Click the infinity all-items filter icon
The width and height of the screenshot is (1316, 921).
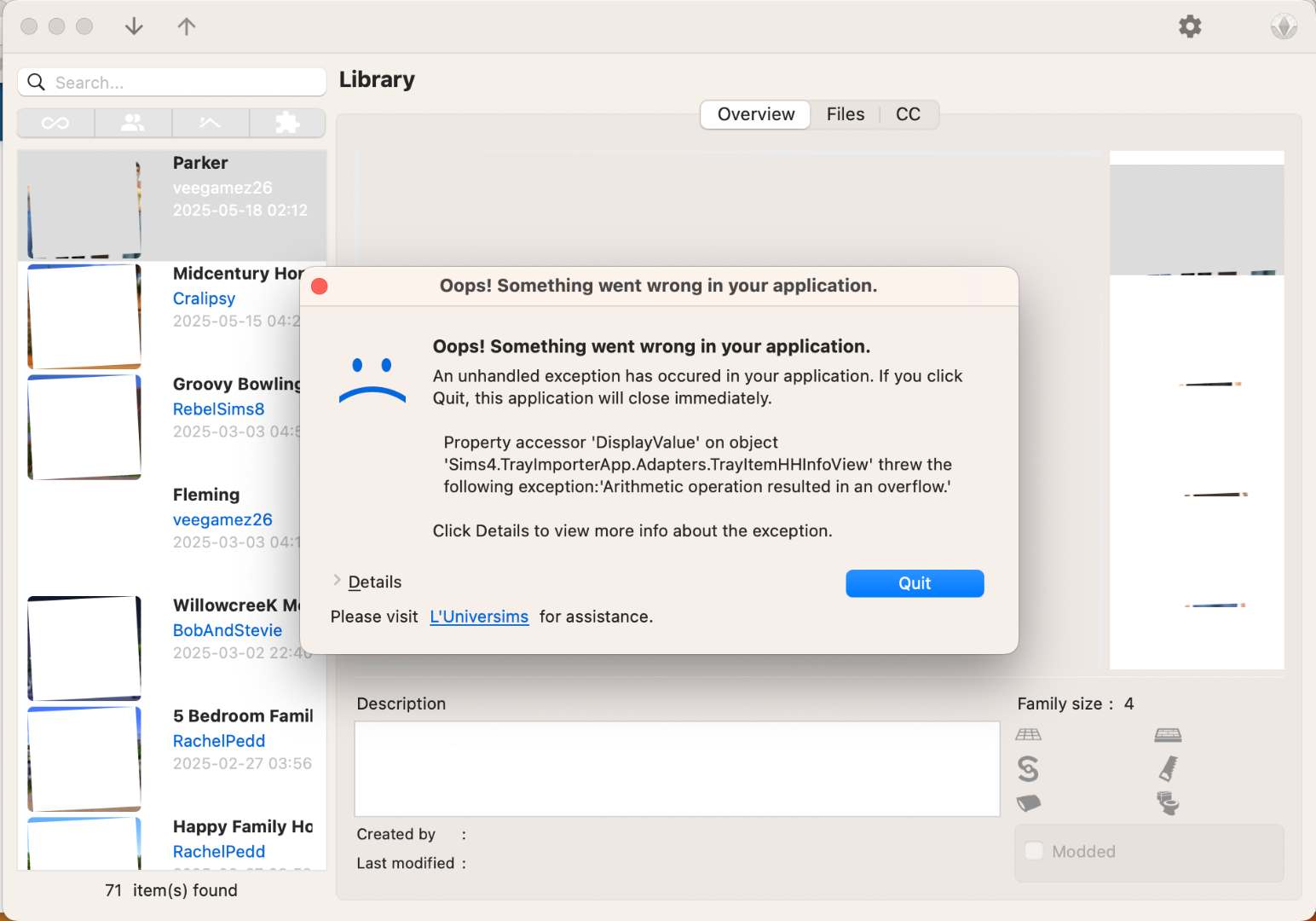[x=55, y=124]
